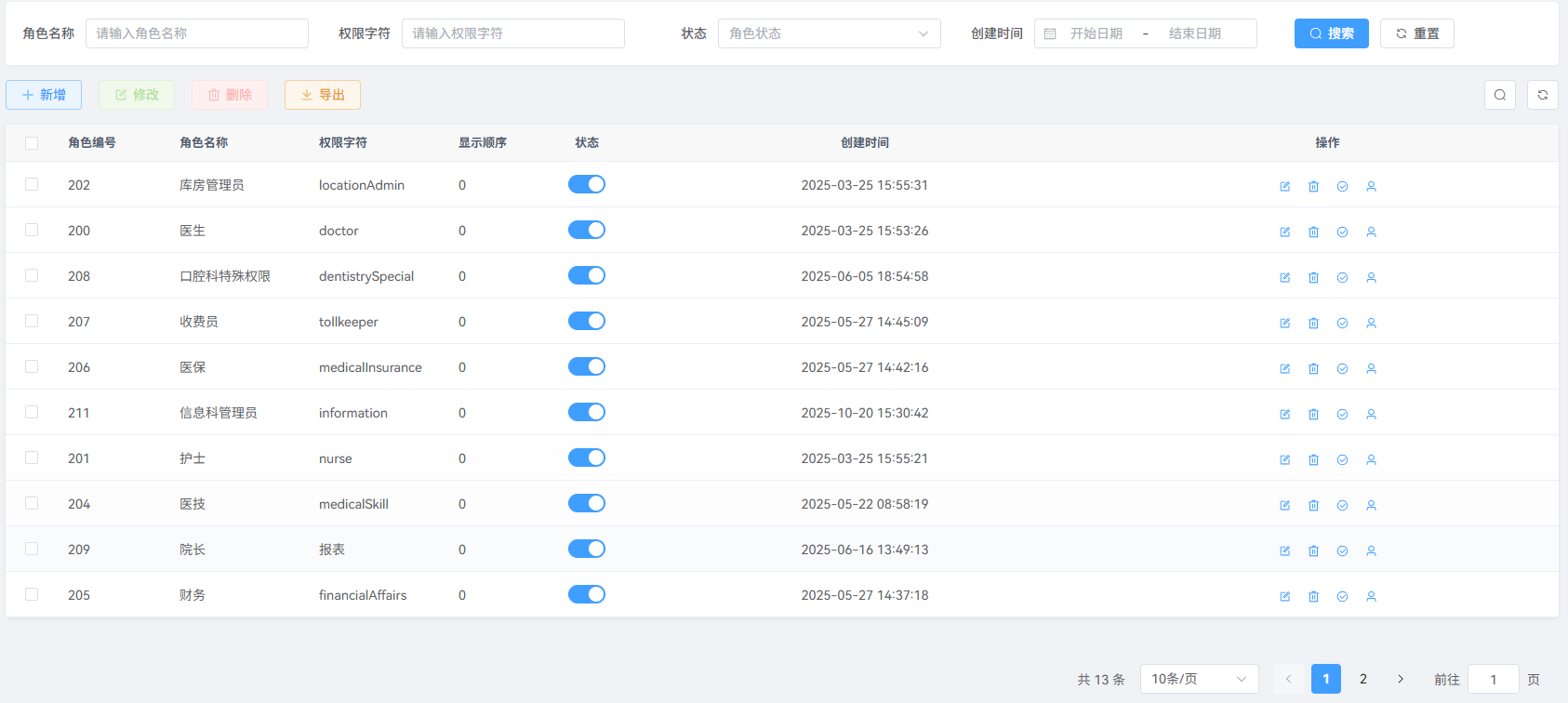1568x703 pixels.
Task: Open data permission icon for 库房管理员 row
Action: coord(1342,186)
